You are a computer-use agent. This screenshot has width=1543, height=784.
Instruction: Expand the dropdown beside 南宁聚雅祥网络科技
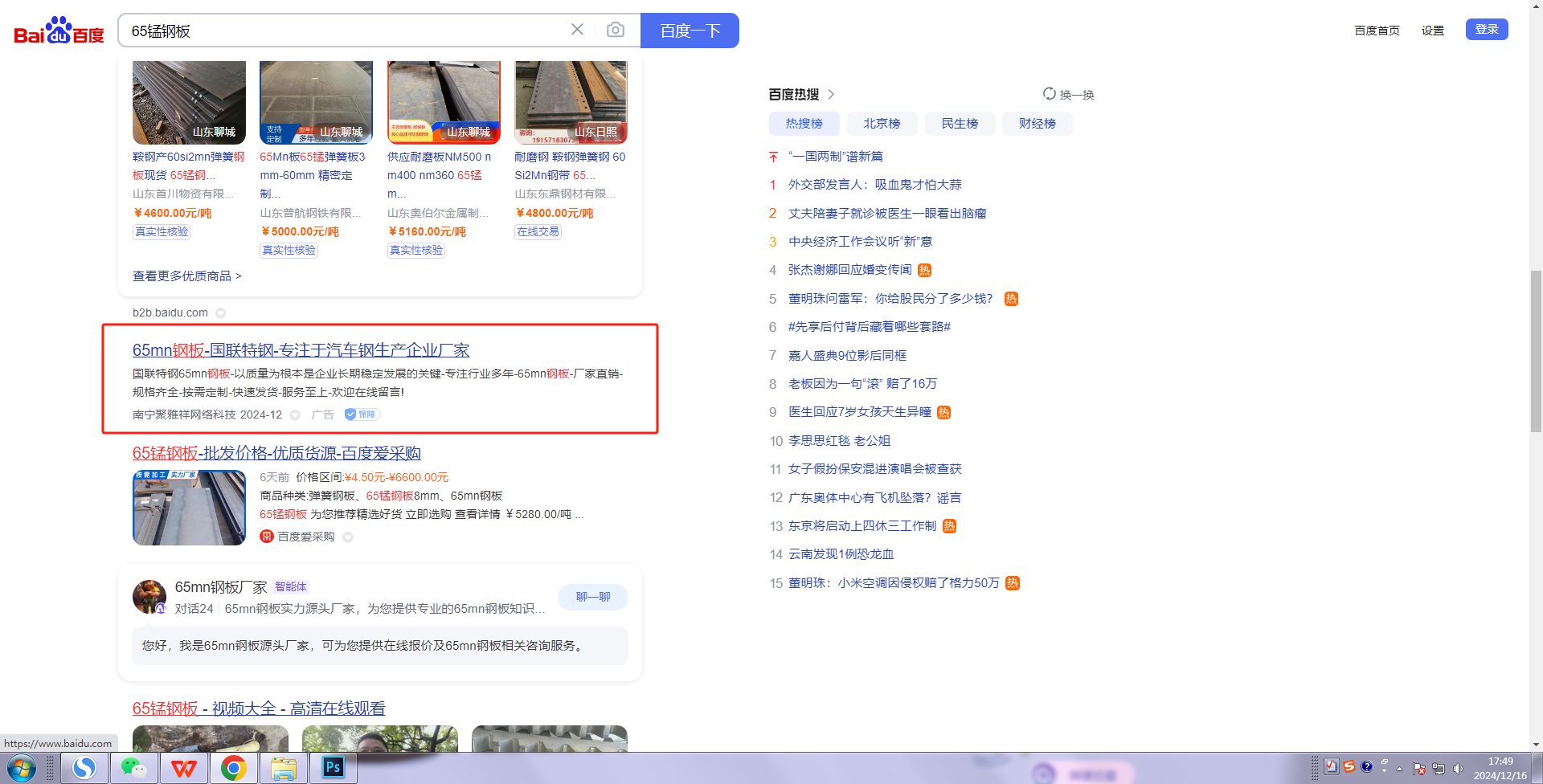point(295,415)
